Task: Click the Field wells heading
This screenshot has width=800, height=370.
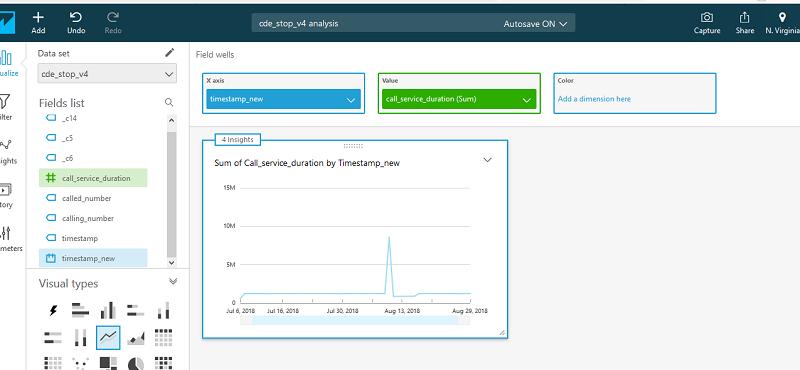Action: click(x=215, y=55)
